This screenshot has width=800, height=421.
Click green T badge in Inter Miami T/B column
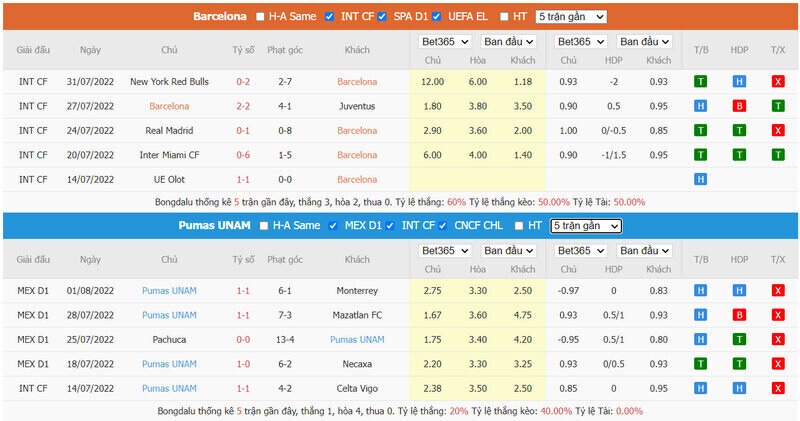pos(701,155)
